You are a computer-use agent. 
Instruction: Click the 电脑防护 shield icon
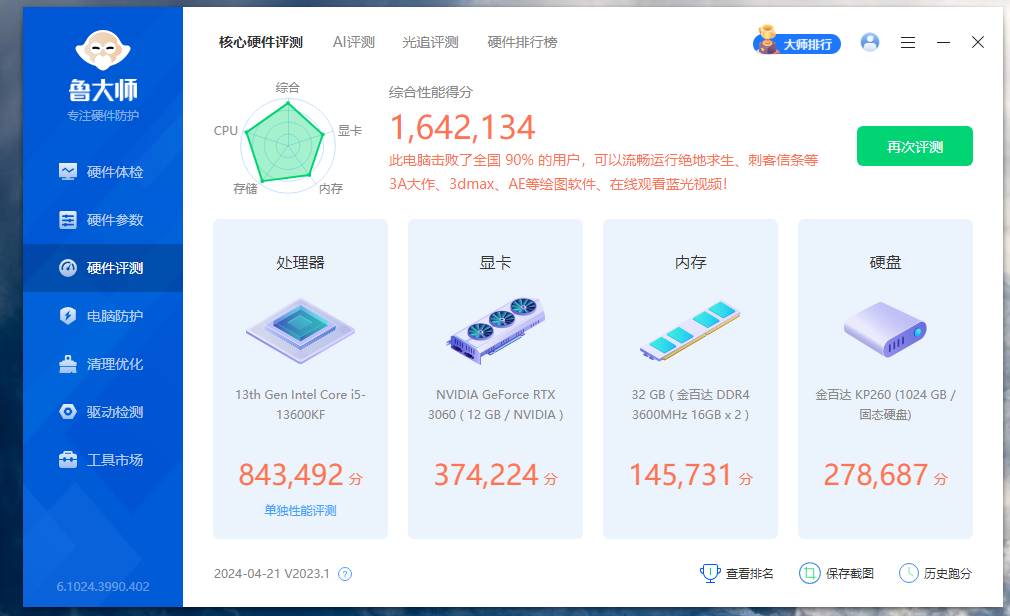68,316
